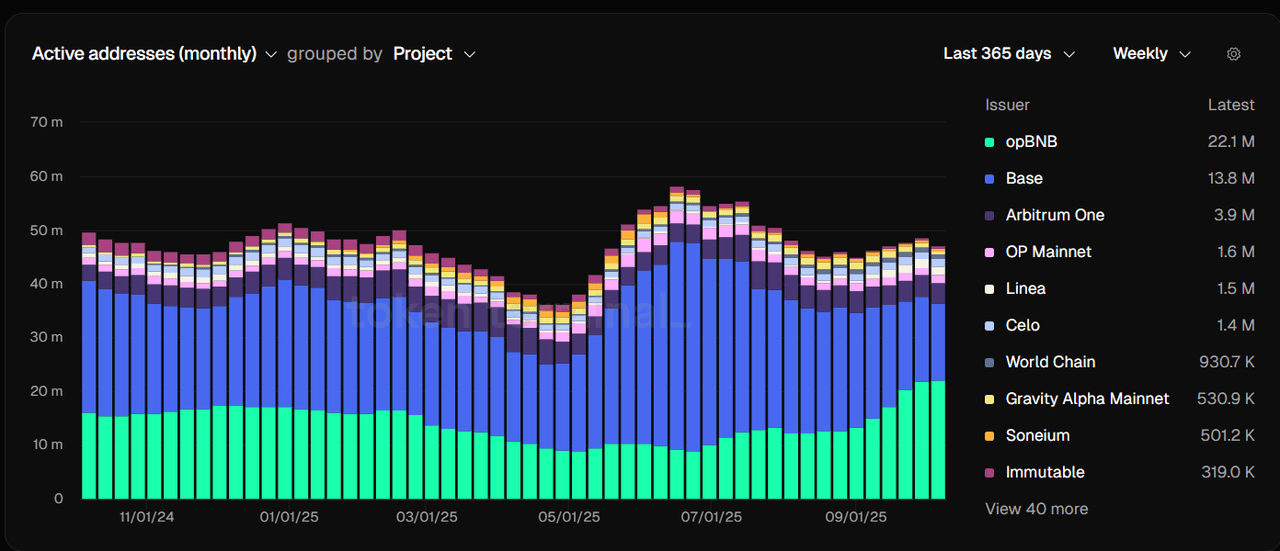Open the grouped by Project dropdown
This screenshot has width=1280, height=551.
click(x=434, y=53)
